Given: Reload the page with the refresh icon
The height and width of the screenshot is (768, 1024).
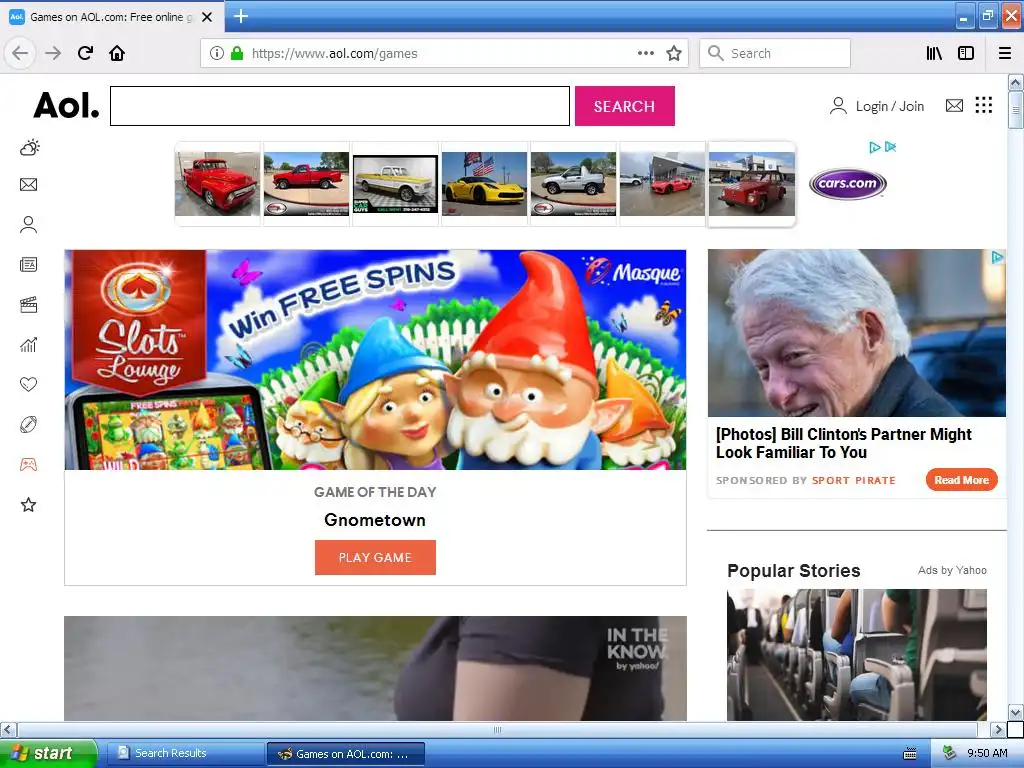Looking at the screenshot, I should click(85, 53).
